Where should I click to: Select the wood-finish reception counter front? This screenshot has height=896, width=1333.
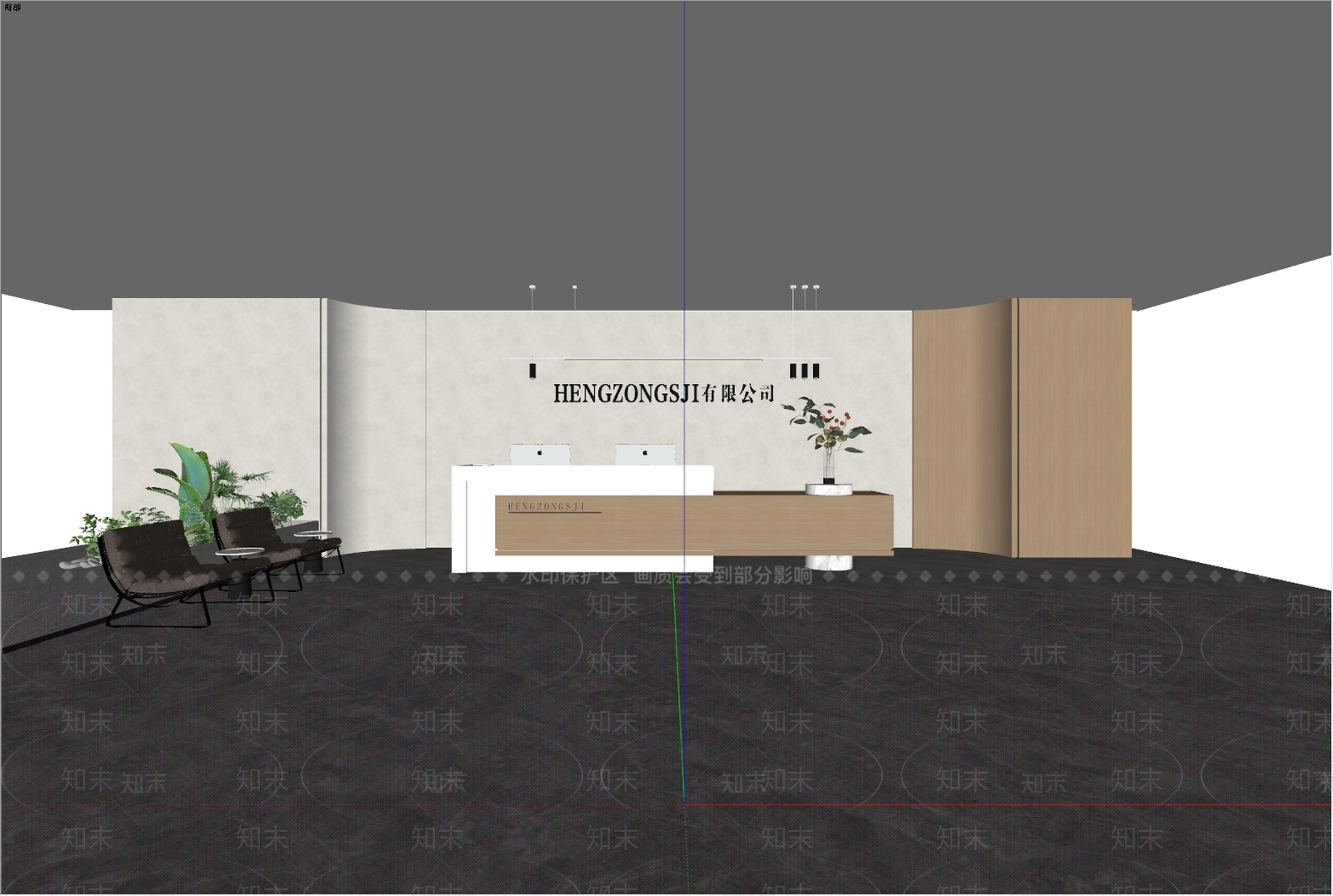click(694, 525)
